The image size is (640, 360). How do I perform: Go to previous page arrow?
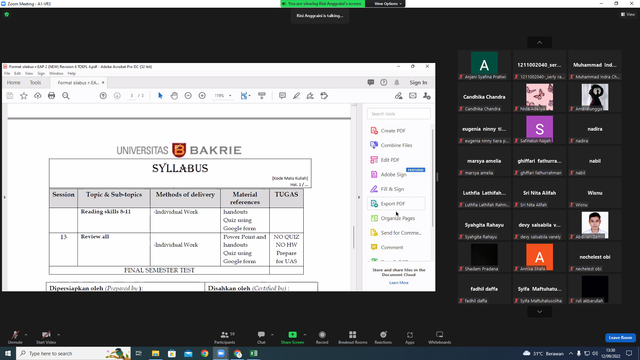(103, 96)
